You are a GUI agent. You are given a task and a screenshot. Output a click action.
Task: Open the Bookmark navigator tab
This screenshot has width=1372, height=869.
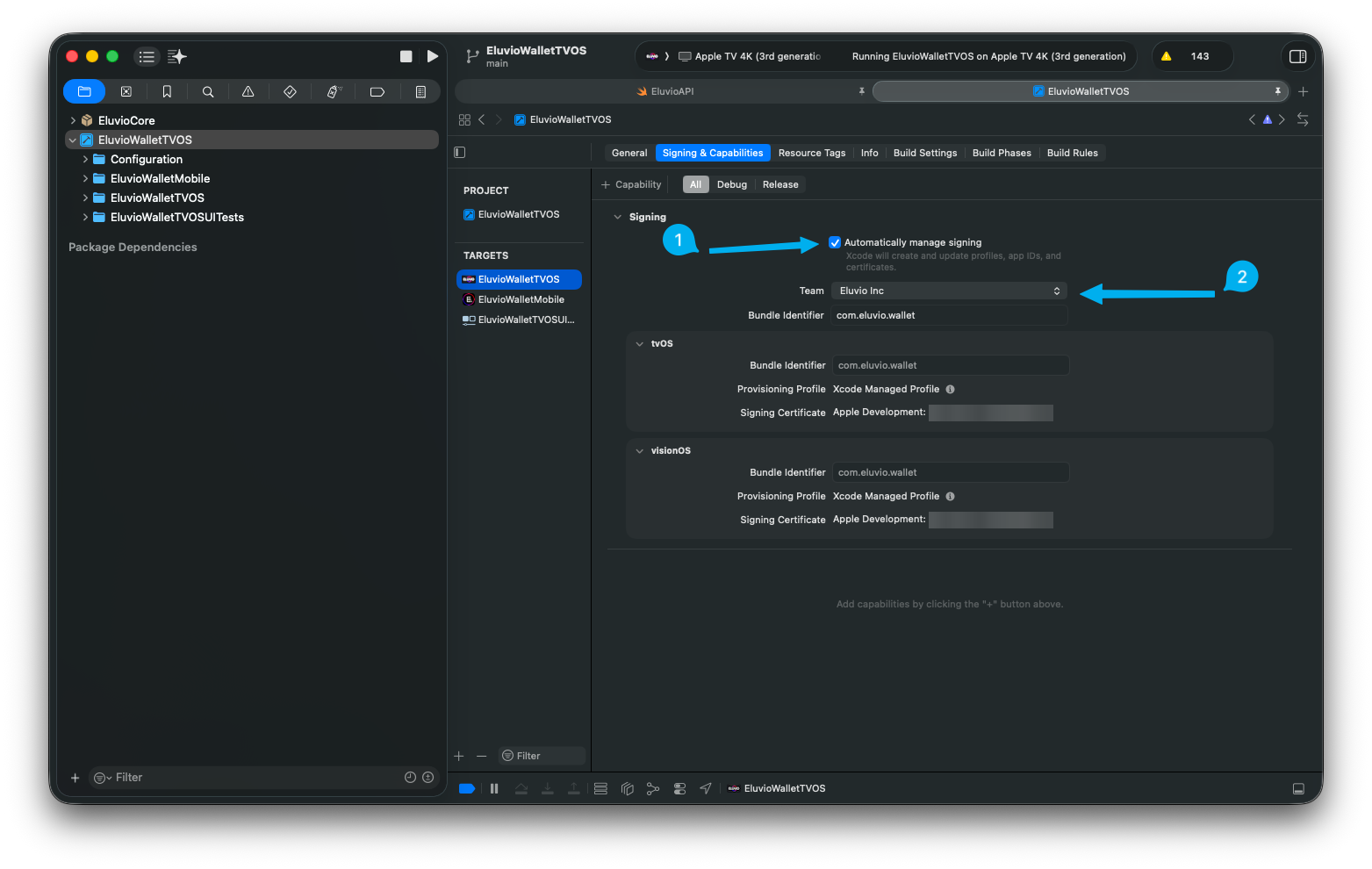(x=167, y=91)
